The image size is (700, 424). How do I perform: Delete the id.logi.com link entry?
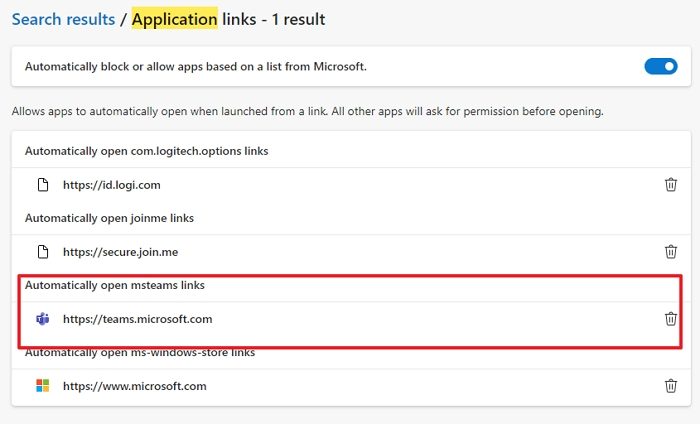click(671, 185)
